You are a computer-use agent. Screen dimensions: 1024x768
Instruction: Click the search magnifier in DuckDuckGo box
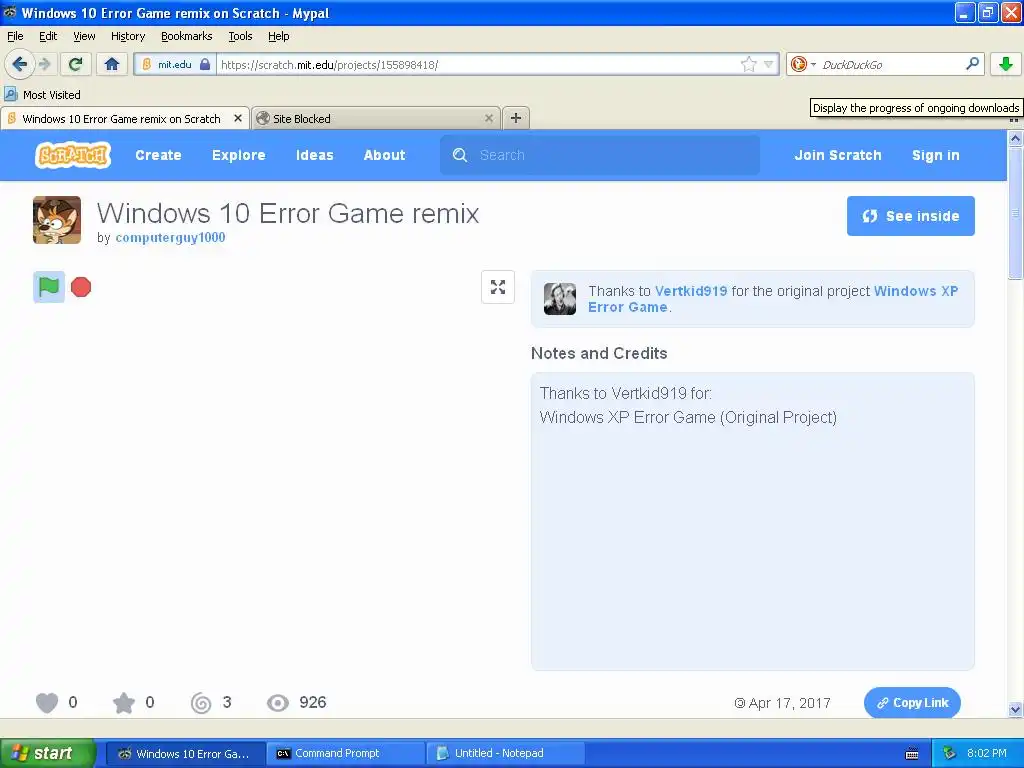tap(972, 64)
